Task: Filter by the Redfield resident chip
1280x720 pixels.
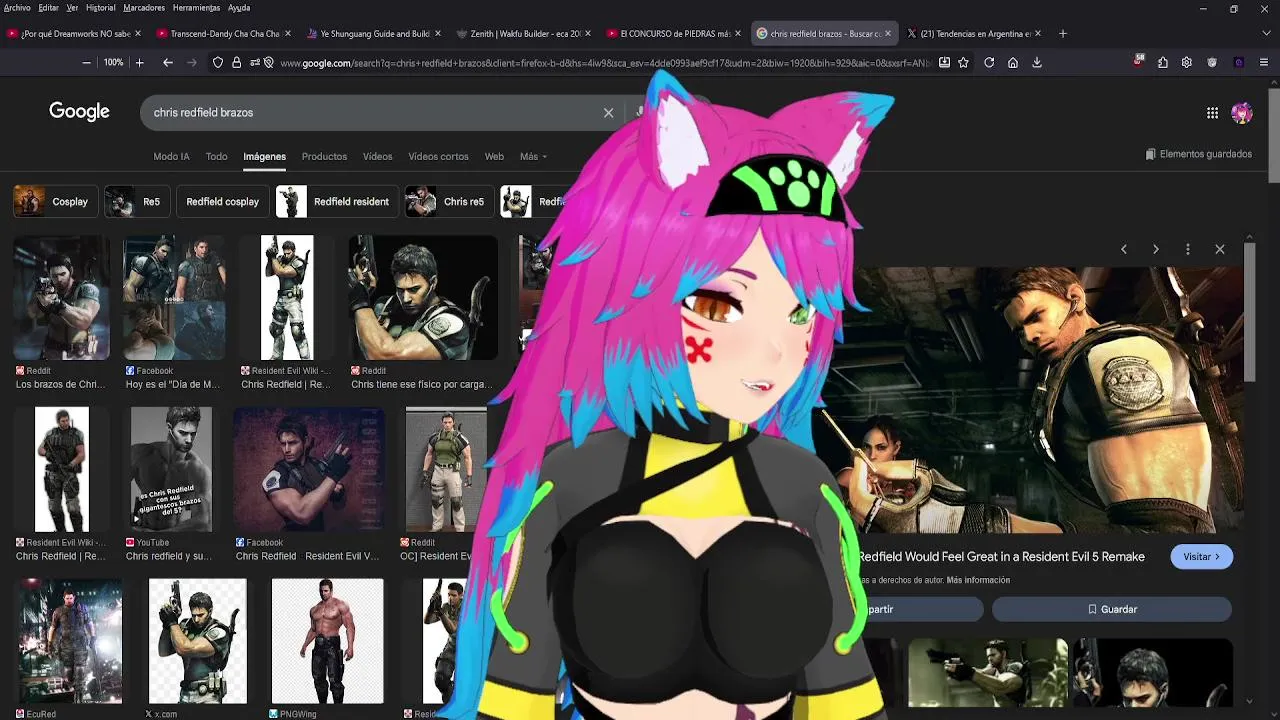Action: (336, 201)
